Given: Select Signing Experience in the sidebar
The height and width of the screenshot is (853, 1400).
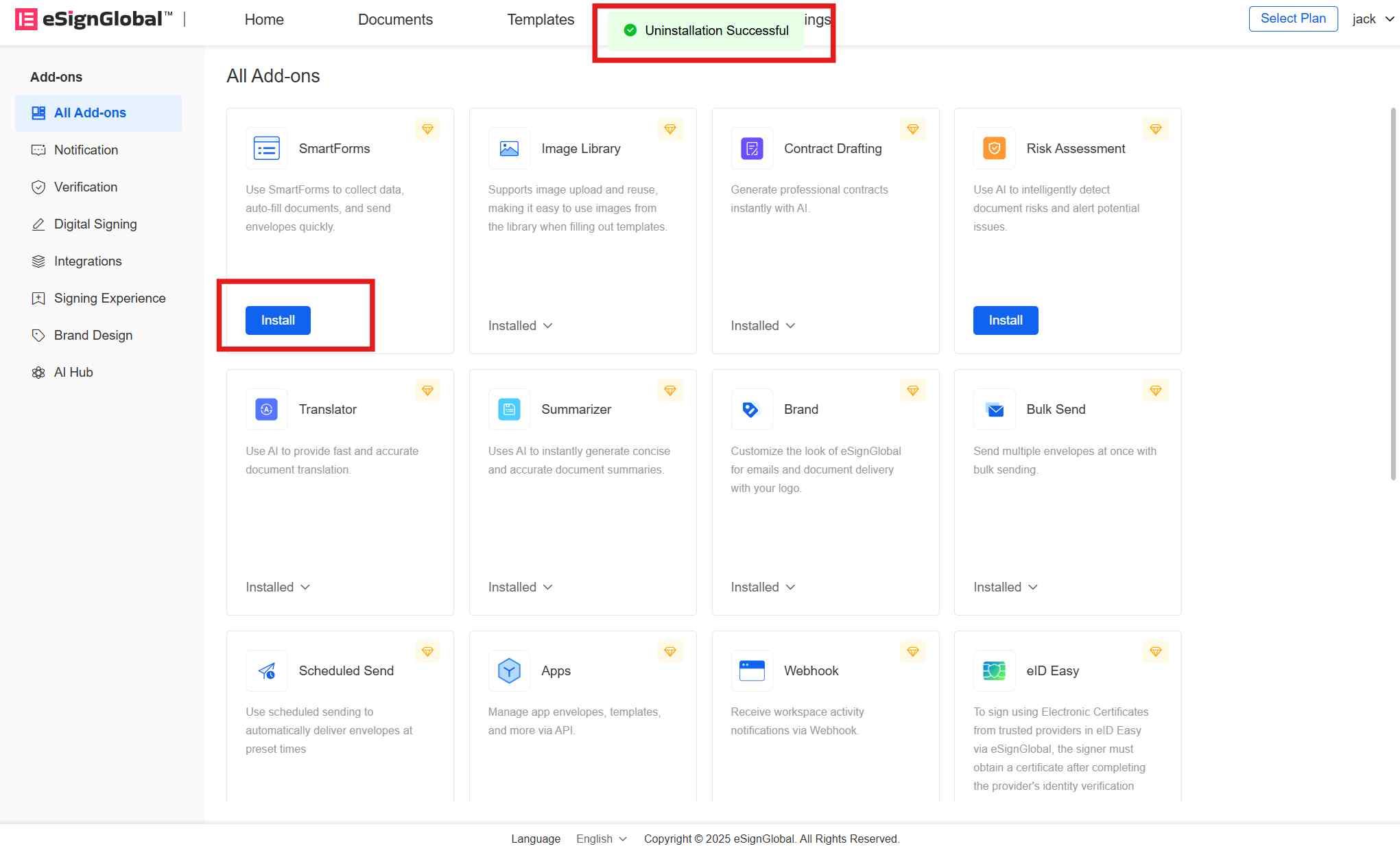Looking at the screenshot, I should 99,299.
